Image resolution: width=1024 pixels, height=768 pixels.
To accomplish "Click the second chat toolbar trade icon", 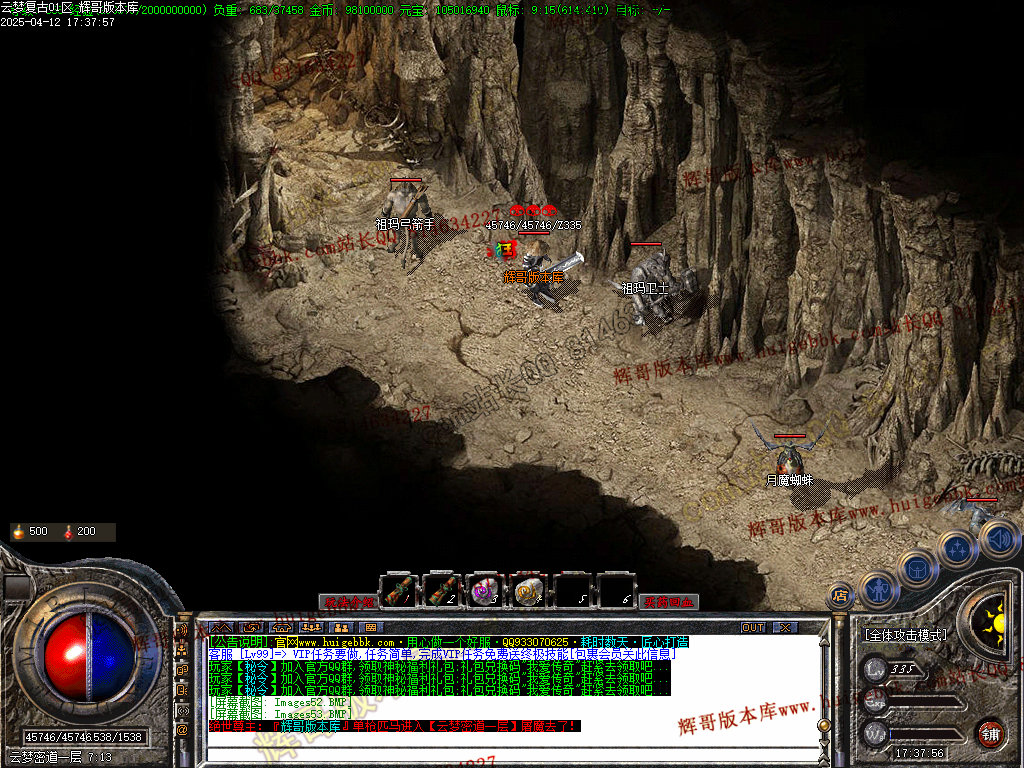I will (251, 628).
